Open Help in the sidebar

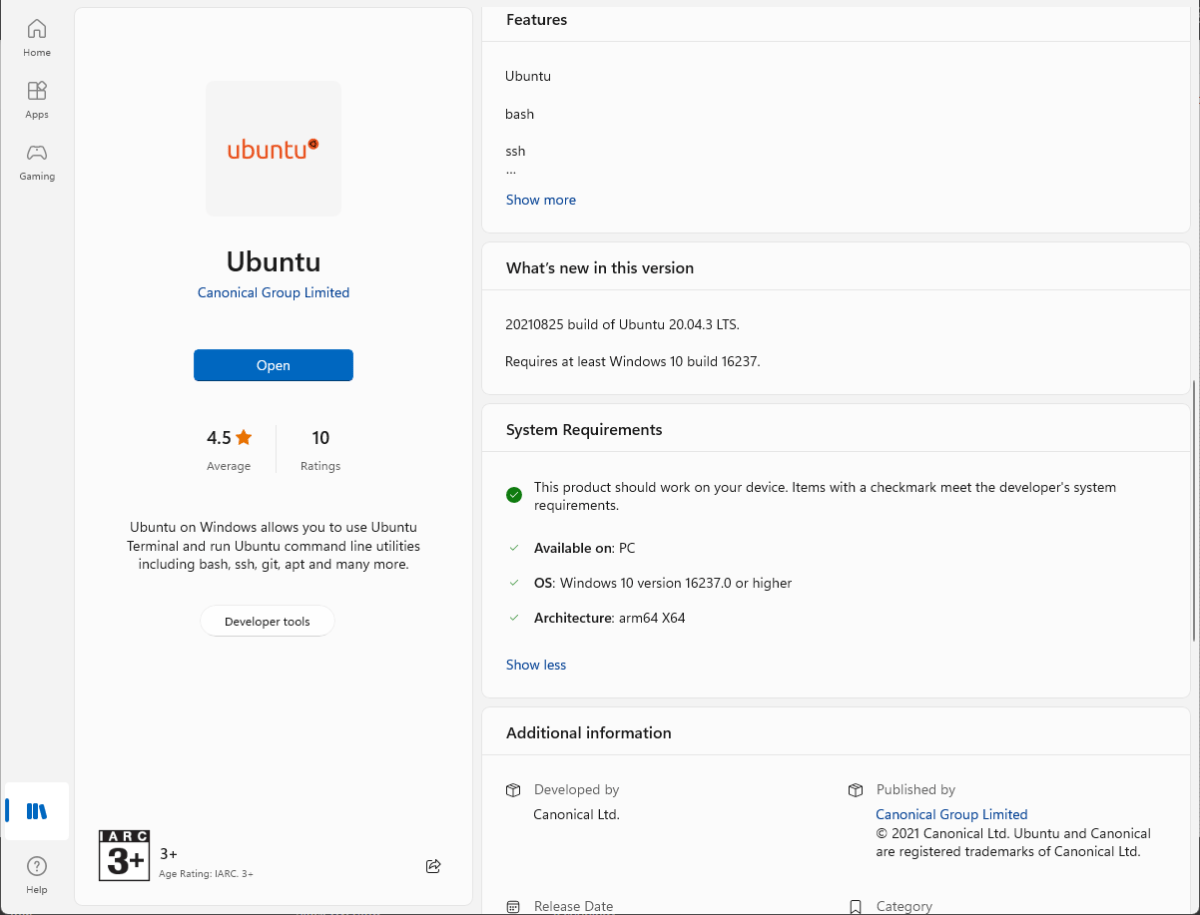coord(37,874)
